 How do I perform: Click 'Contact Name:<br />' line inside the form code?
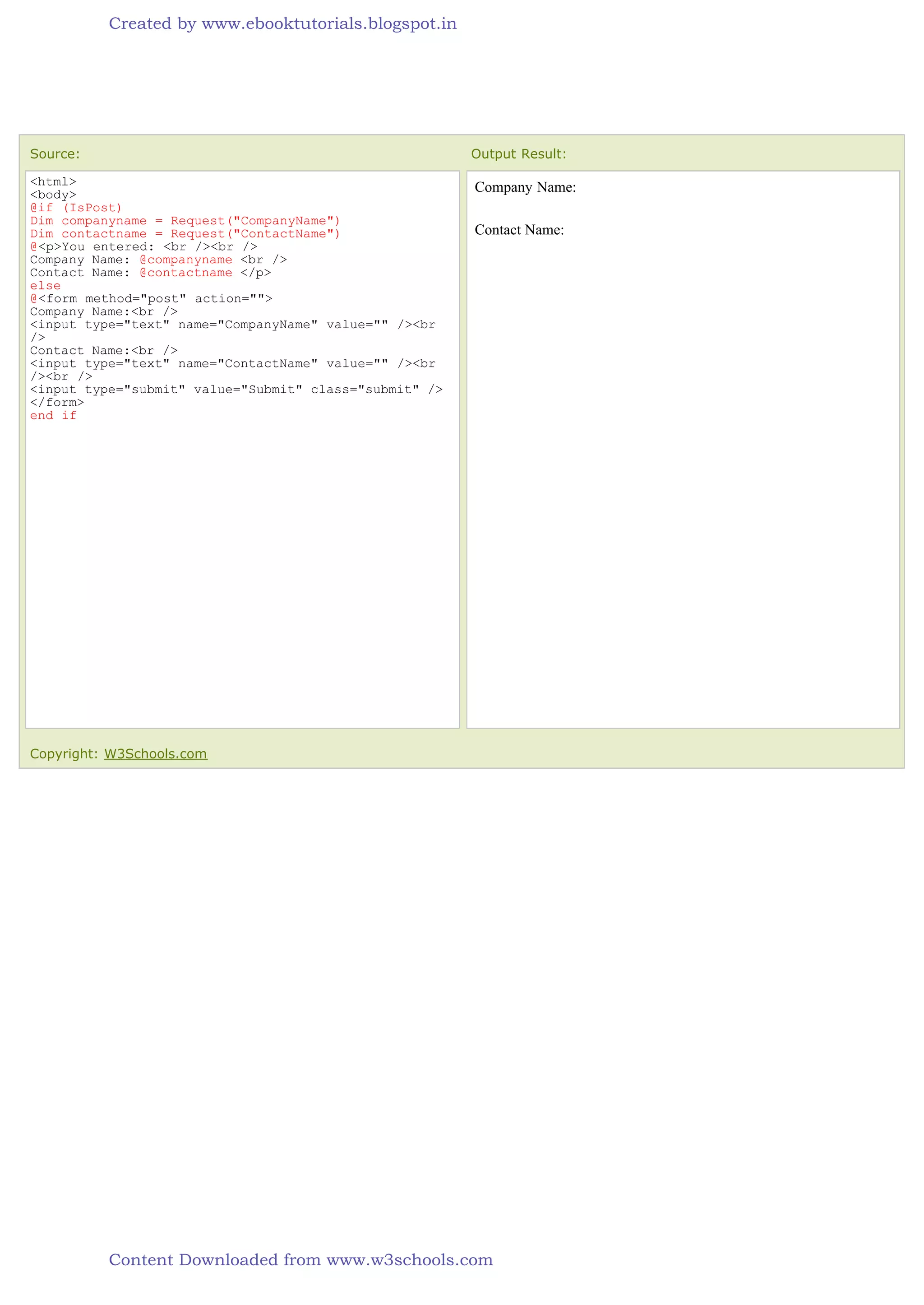(x=104, y=351)
